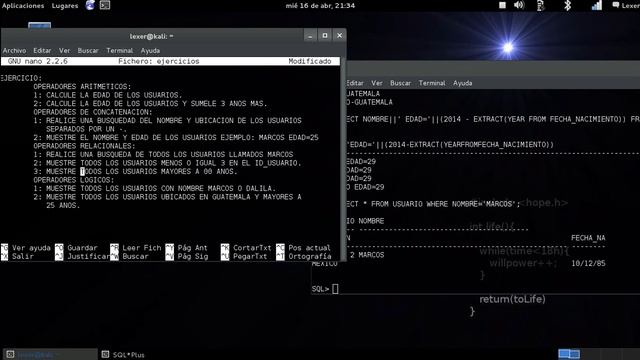Open Ayuda menu in SQL*Plus window
Image resolution: width=640 pixels, height=360 pixels.
[462, 83]
